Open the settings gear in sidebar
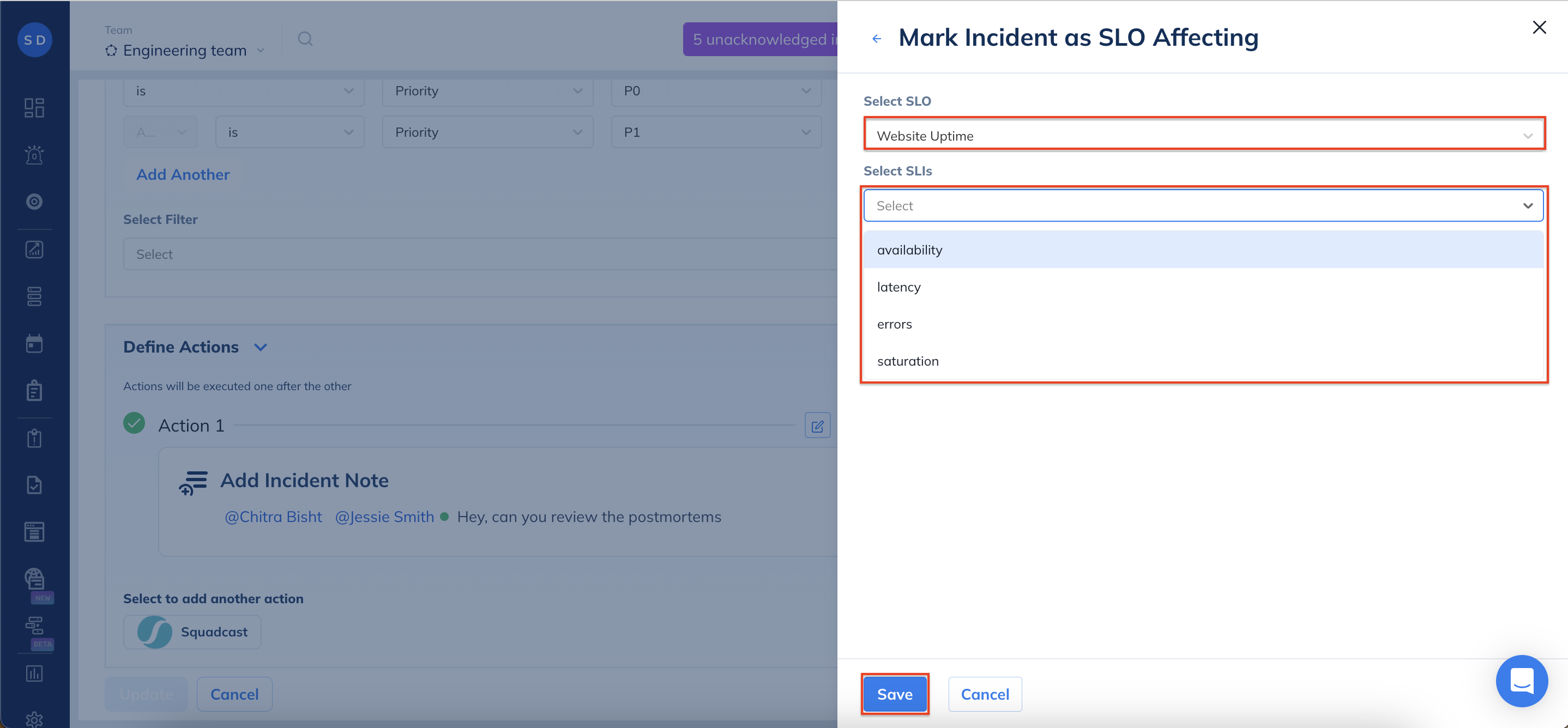 pos(34,719)
